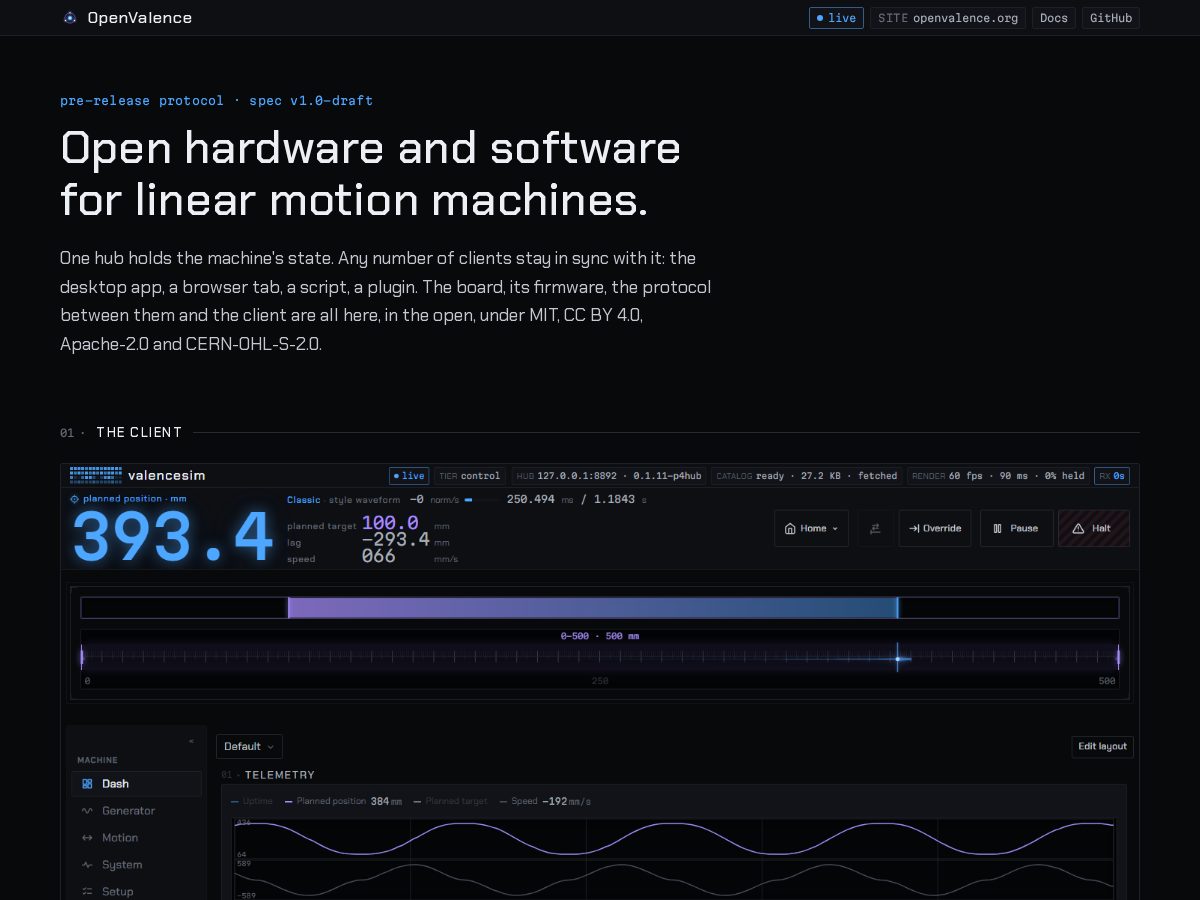Click the norm/s speed slider

tap(482, 500)
